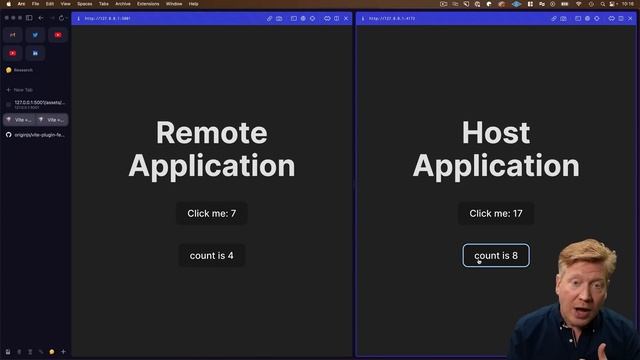The height and width of the screenshot is (360, 640).
Task: Open the LinkedIn pinned favorite tile
Action: point(35,53)
